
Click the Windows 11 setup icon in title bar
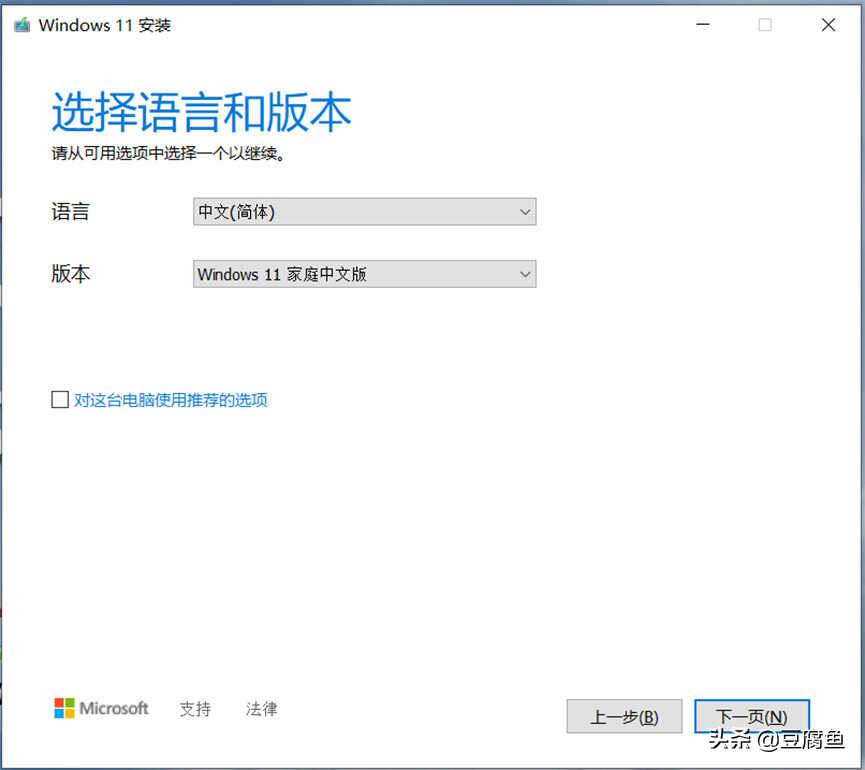point(22,25)
